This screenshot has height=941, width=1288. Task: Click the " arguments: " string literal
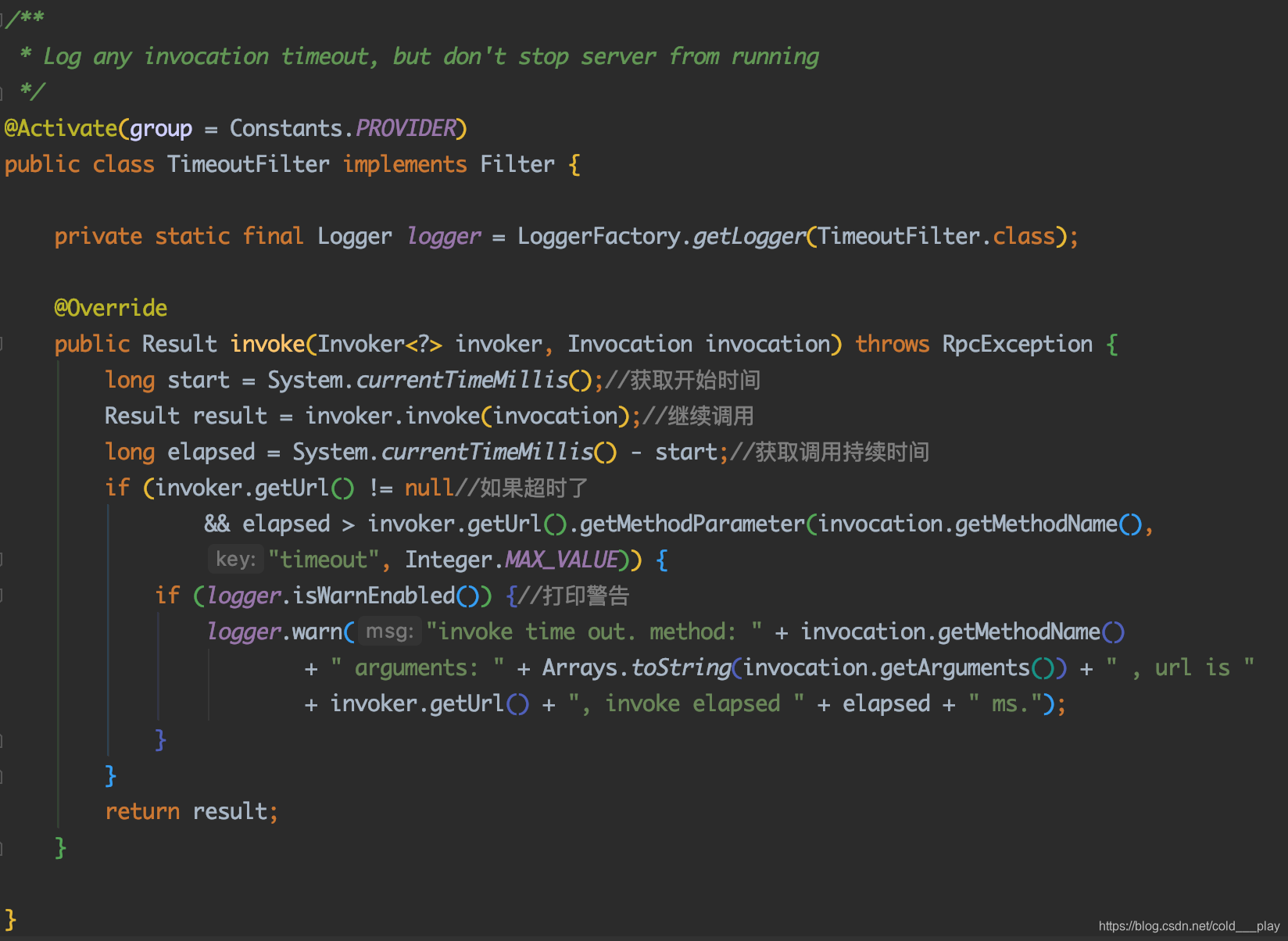417,667
